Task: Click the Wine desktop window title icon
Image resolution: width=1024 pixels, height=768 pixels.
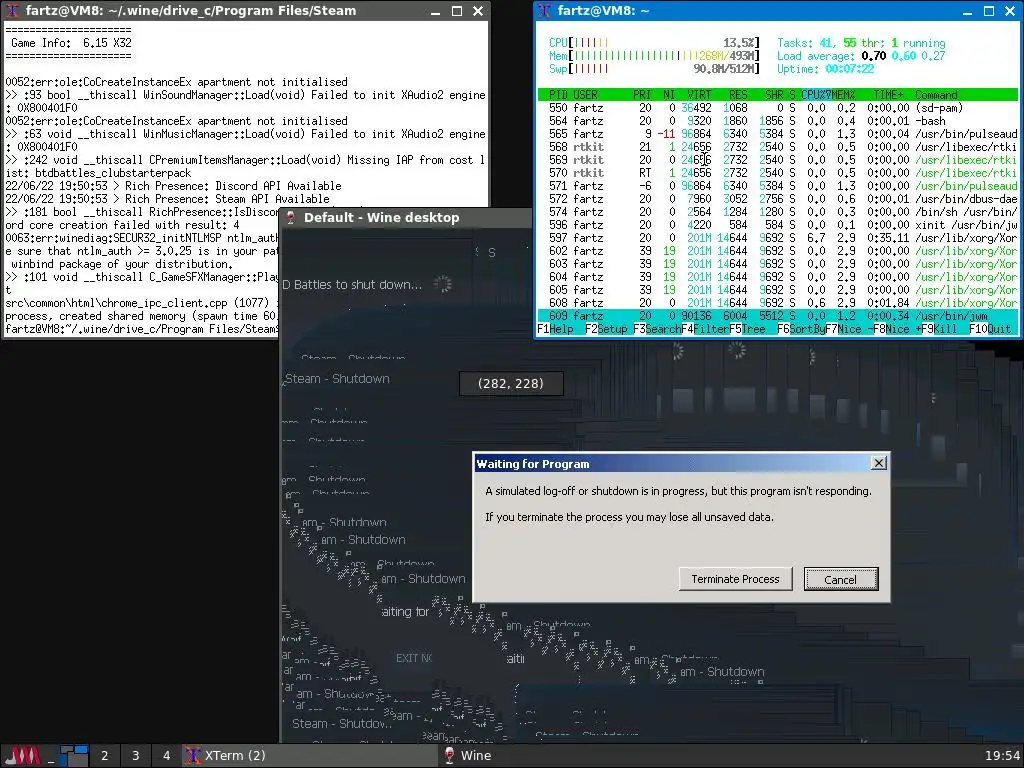Action: point(291,217)
